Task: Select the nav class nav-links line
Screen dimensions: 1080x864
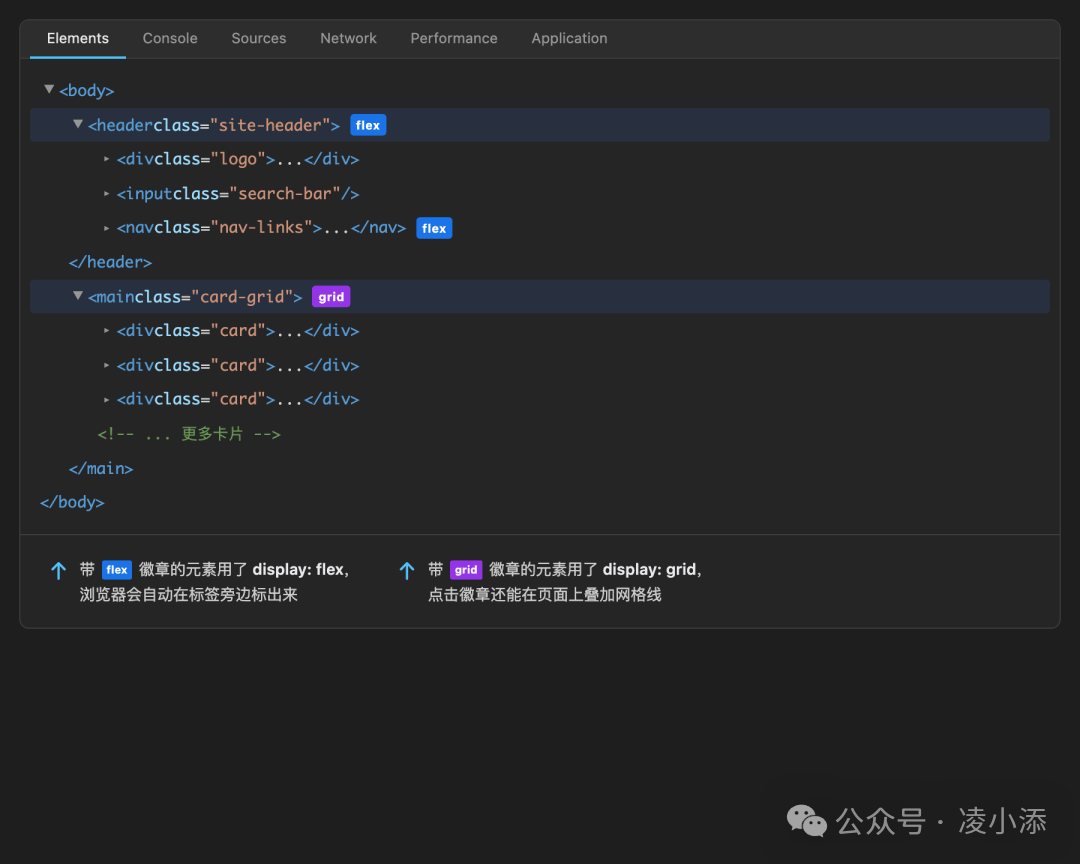Action: click(261, 227)
